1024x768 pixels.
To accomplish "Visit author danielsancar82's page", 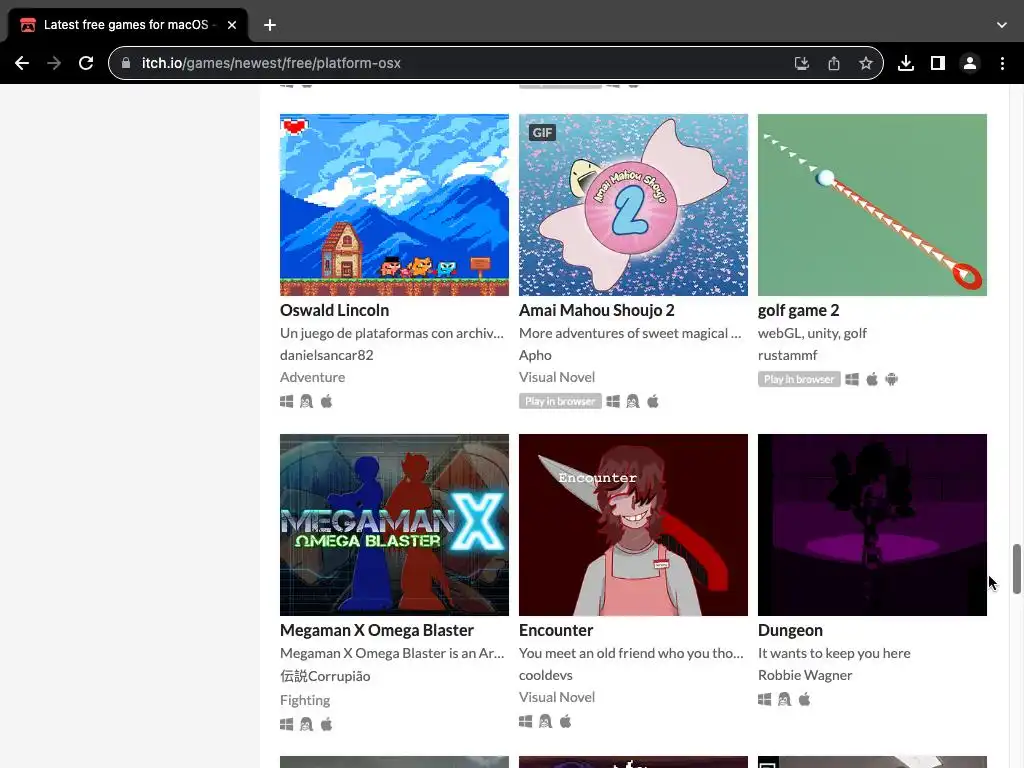I will [327, 355].
